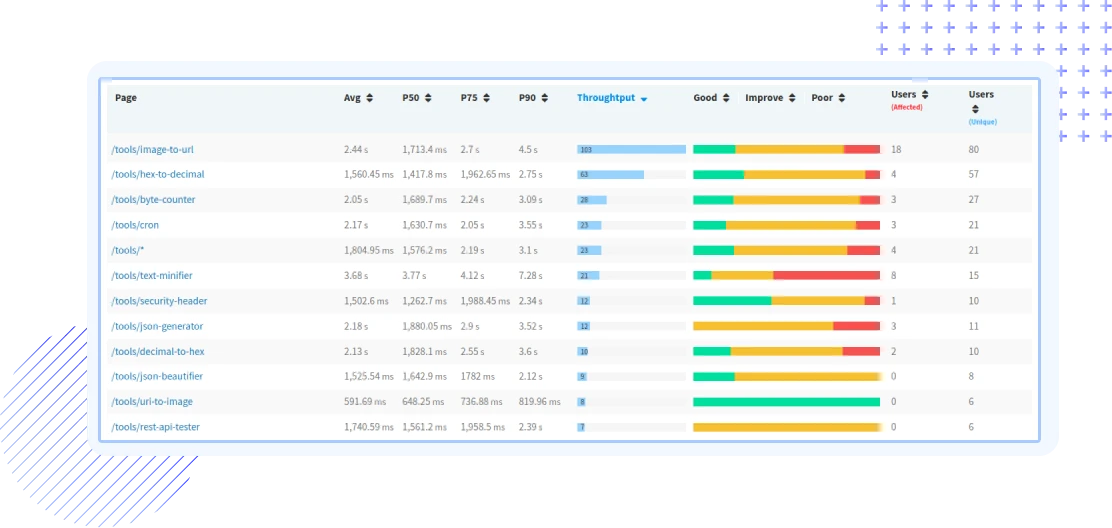
Task: Open /tools/cron page link
Action: click(135, 225)
